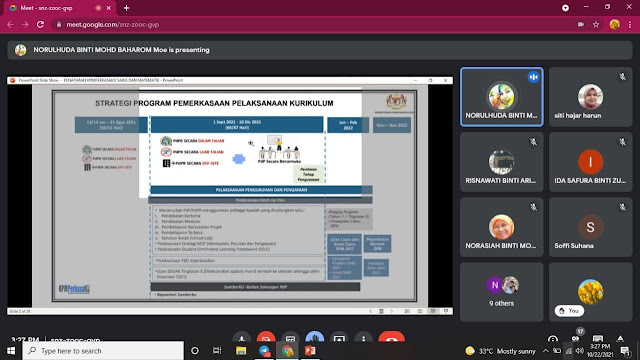Show hidden system tray icons chevron

pos(545,351)
